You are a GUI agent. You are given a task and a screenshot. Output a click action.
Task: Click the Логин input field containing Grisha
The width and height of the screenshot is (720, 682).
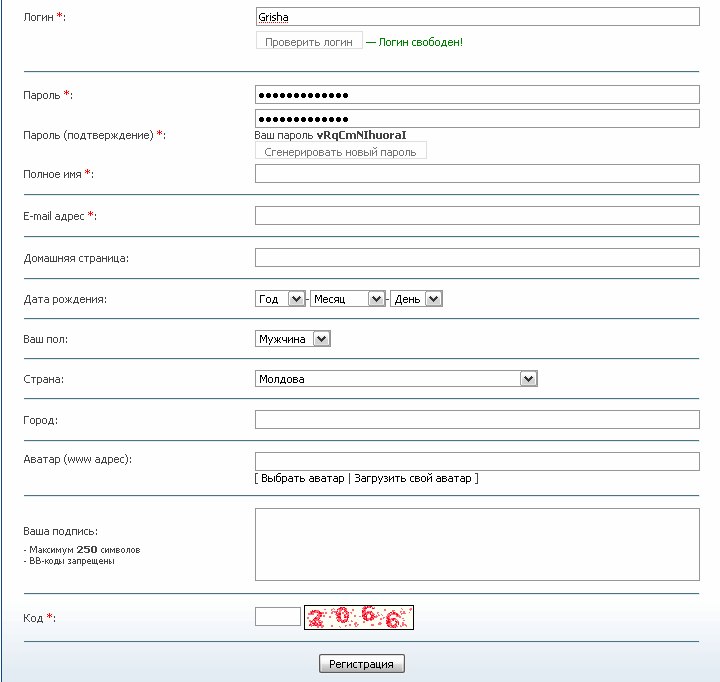[477, 17]
